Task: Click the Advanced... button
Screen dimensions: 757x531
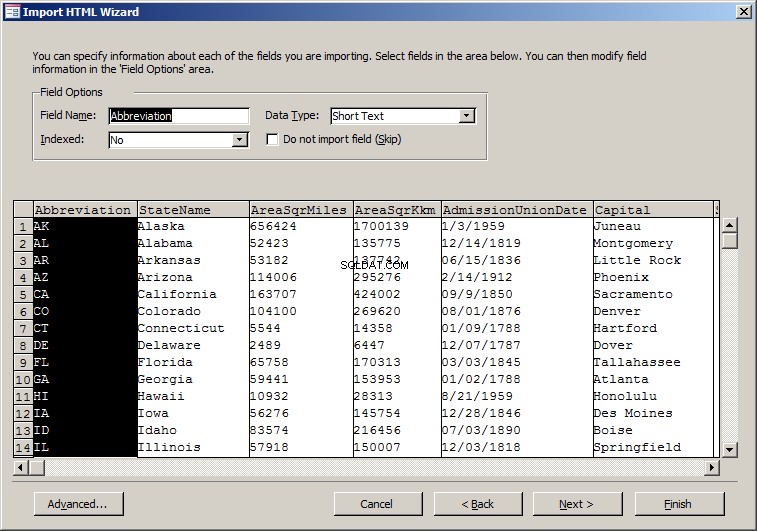Action: (79, 504)
